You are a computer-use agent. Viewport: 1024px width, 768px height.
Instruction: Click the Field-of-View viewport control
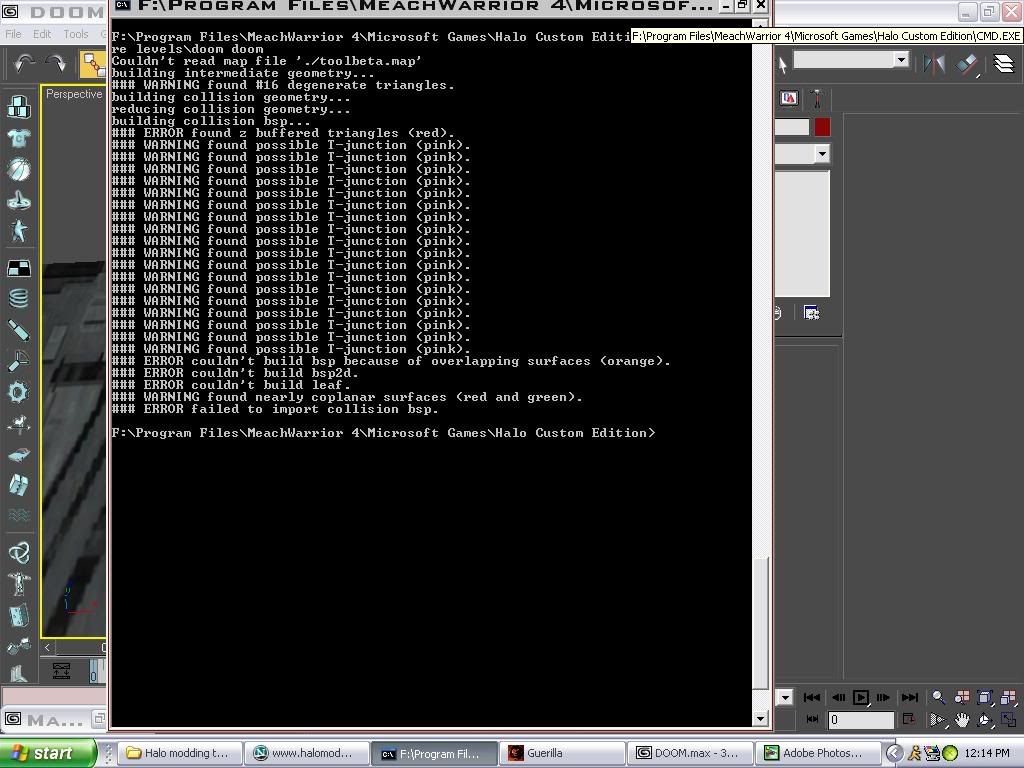point(938,720)
